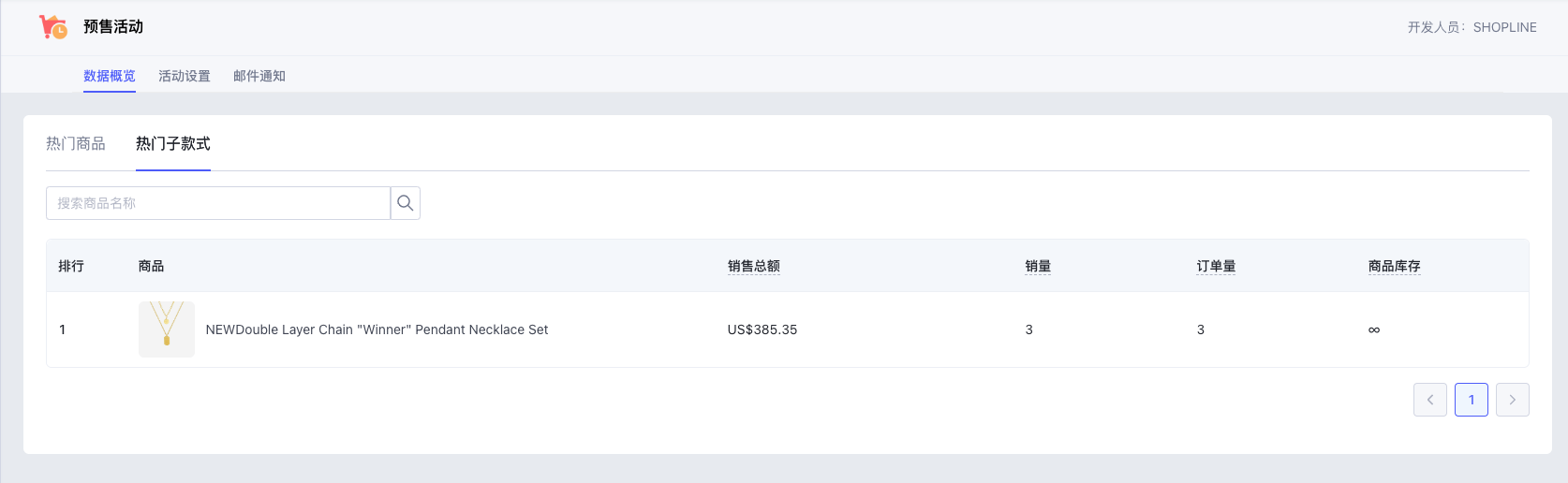Go to next page arrow
This screenshot has width=1568, height=483.
point(1513,400)
